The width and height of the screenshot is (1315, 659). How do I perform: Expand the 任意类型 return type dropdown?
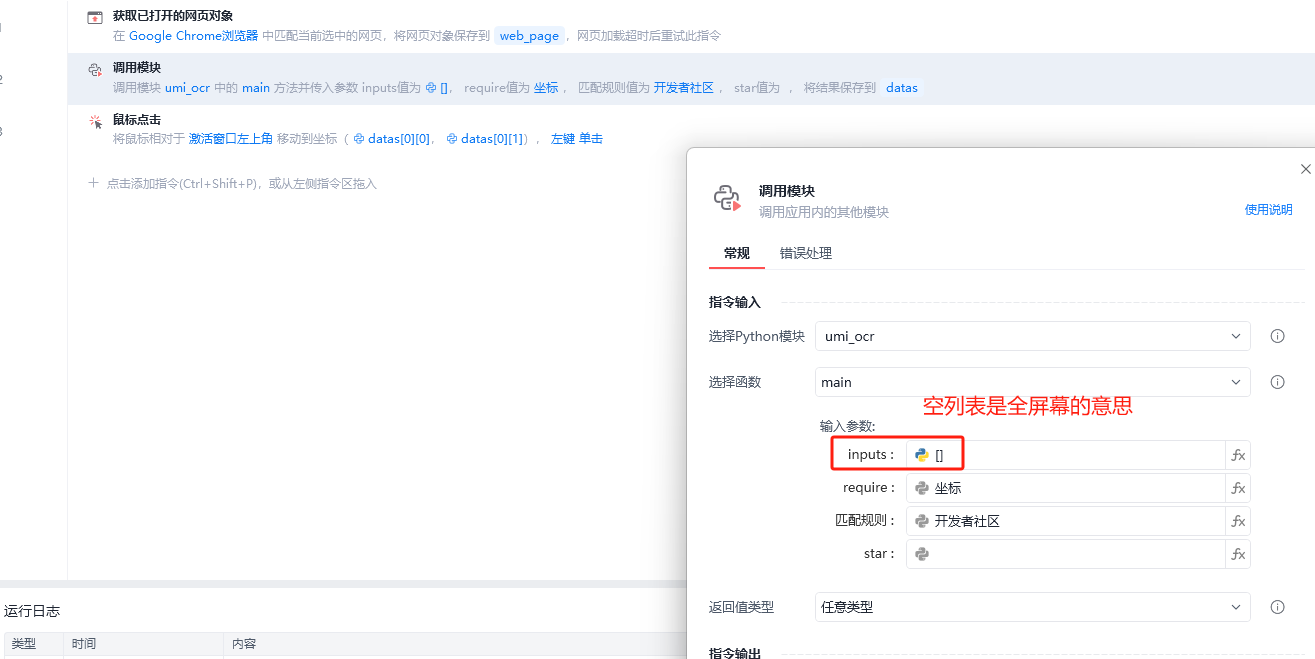[x=1032, y=607]
